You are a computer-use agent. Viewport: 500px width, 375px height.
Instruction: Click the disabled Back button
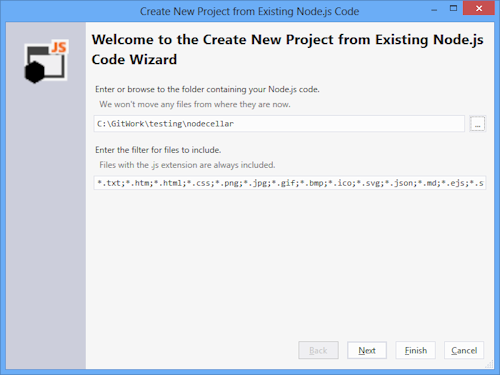click(x=318, y=350)
